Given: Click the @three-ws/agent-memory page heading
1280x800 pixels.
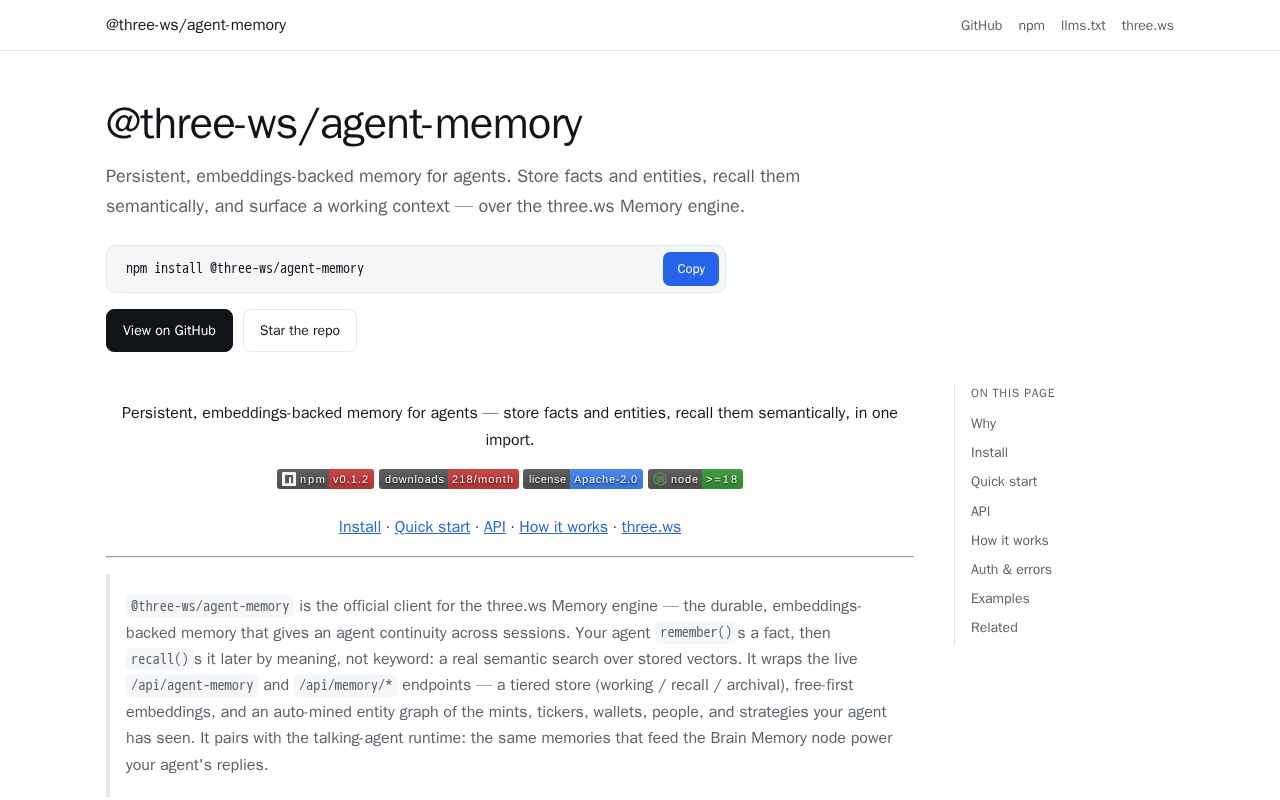Looking at the screenshot, I should (x=344, y=124).
